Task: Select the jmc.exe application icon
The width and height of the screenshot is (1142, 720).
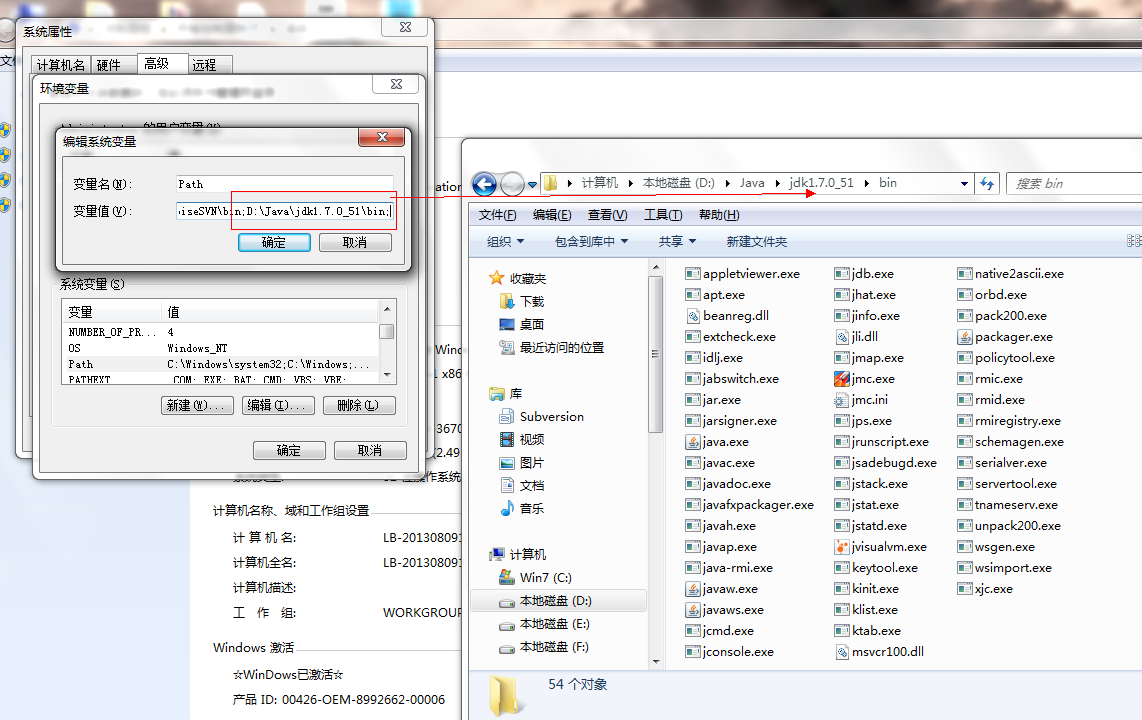Action: [842, 379]
